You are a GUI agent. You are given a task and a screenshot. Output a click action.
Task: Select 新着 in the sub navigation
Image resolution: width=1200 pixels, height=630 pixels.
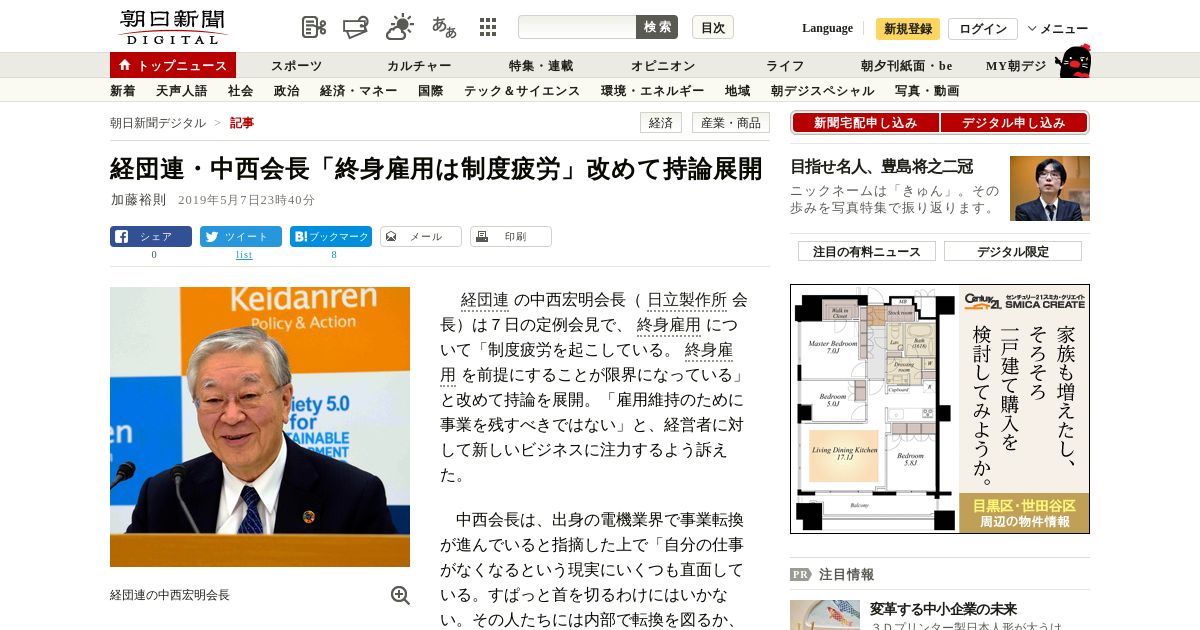123,91
